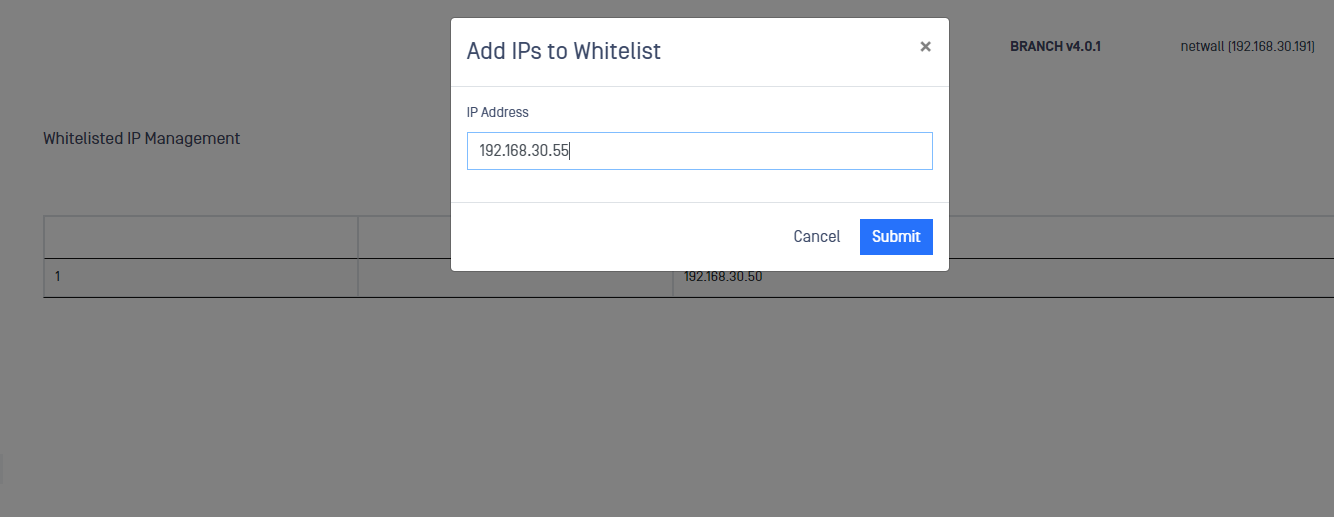Screen dimensions: 1334x517
Task: Click empty dialog footer left of Cancel
Action: point(620,237)
